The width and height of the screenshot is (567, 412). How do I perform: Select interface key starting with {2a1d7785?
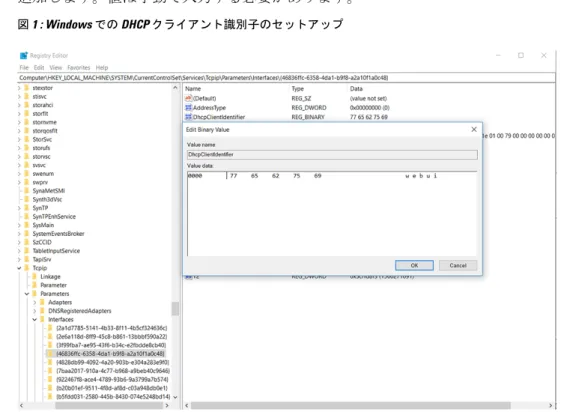point(112,328)
